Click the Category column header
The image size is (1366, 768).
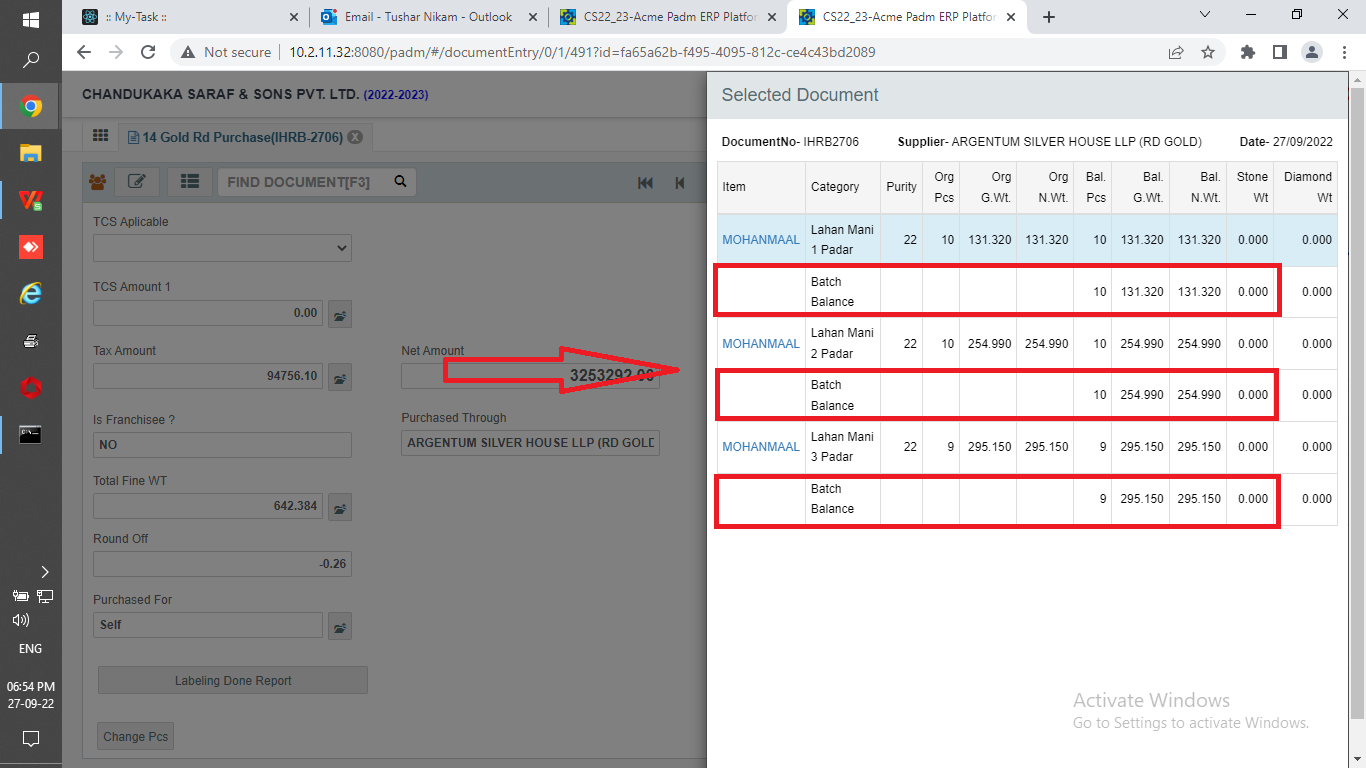(x=843, y=187)
